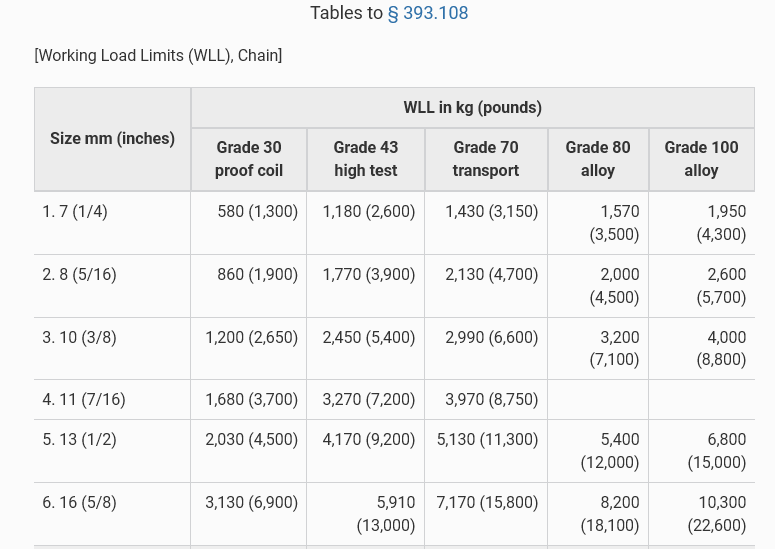Select the Grade 30 proof coil header
The width and height of the screenshot is (782, 549).
(x=249, y=159)
